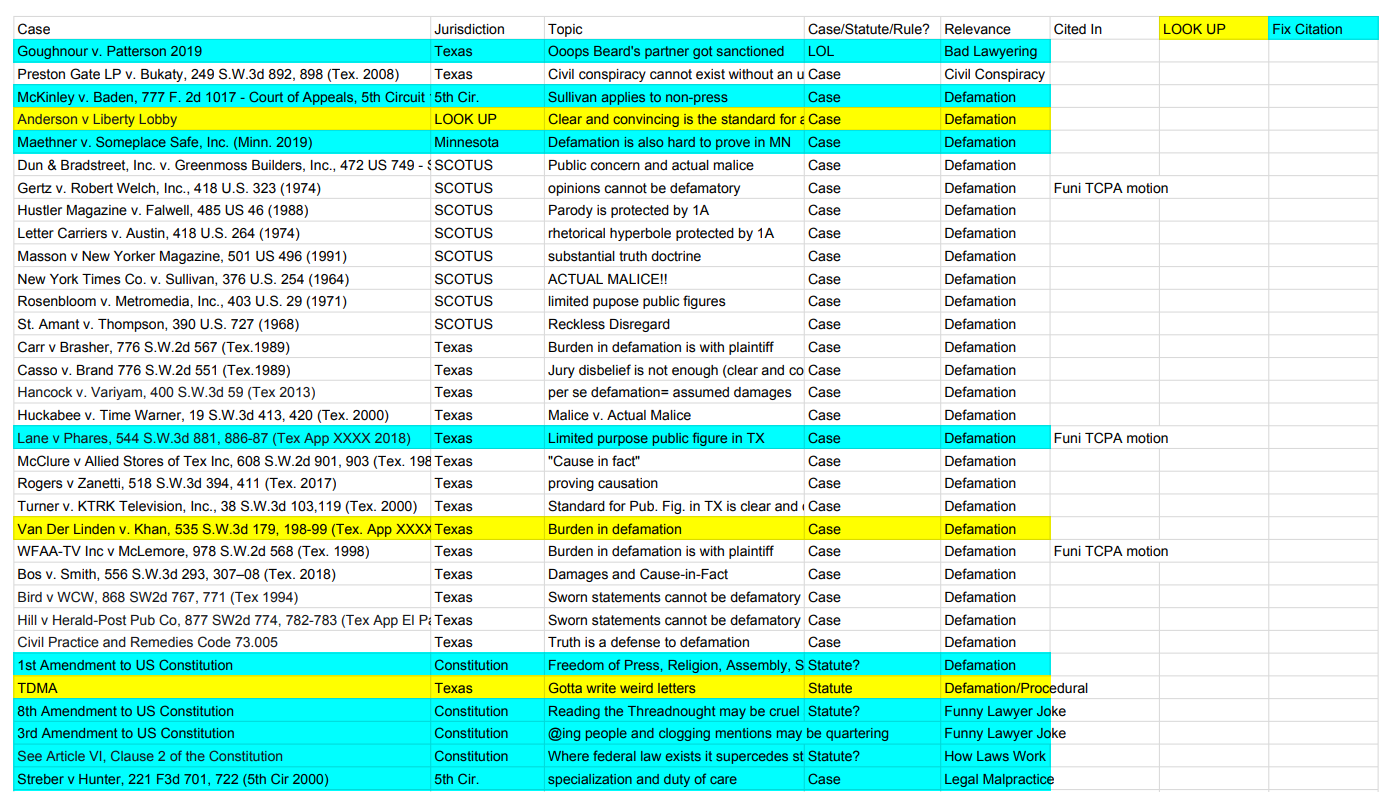Select 'Carr v Brasher' case cell
The height and width of the screenshot is (792, 1388).
coord(222,347)
